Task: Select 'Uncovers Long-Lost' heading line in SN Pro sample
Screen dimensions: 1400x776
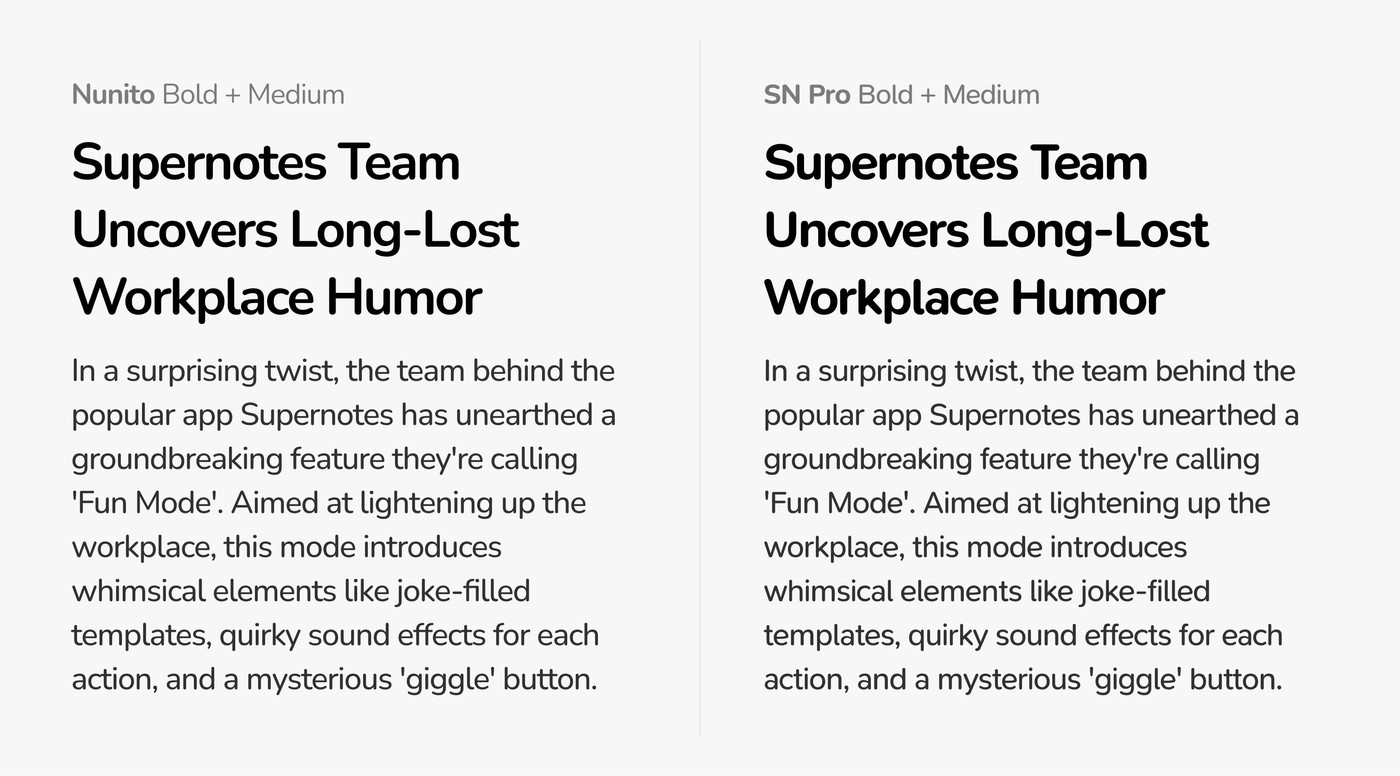Action: click(986, 231)
